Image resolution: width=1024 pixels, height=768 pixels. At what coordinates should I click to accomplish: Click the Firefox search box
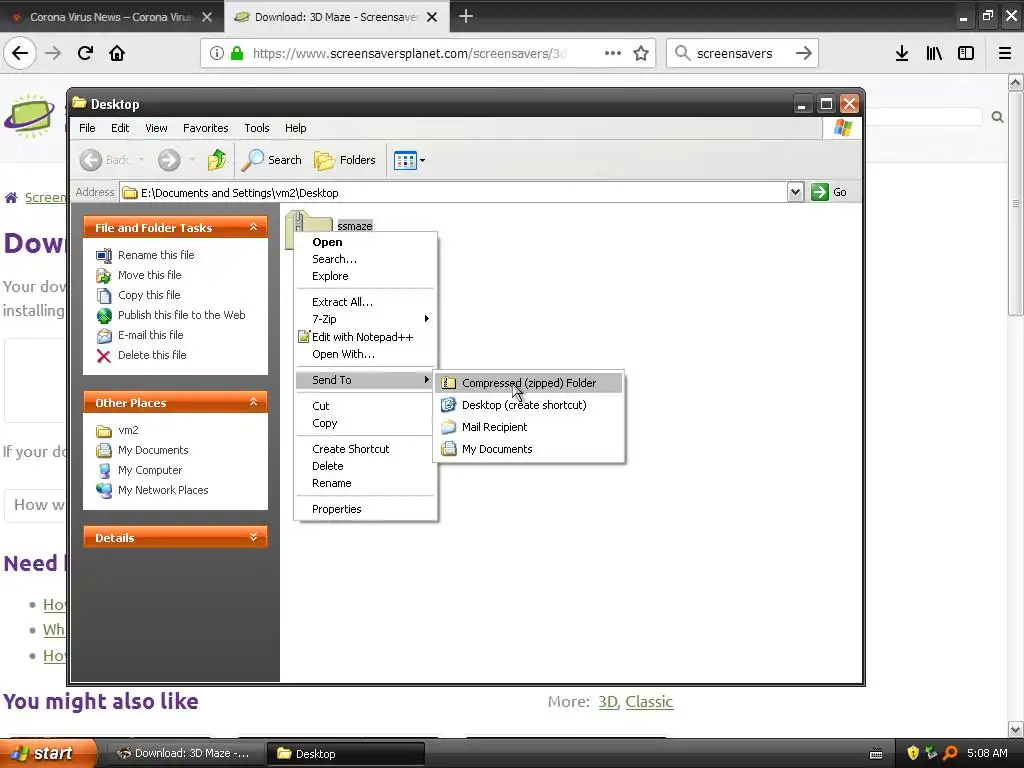coord(743,53)
